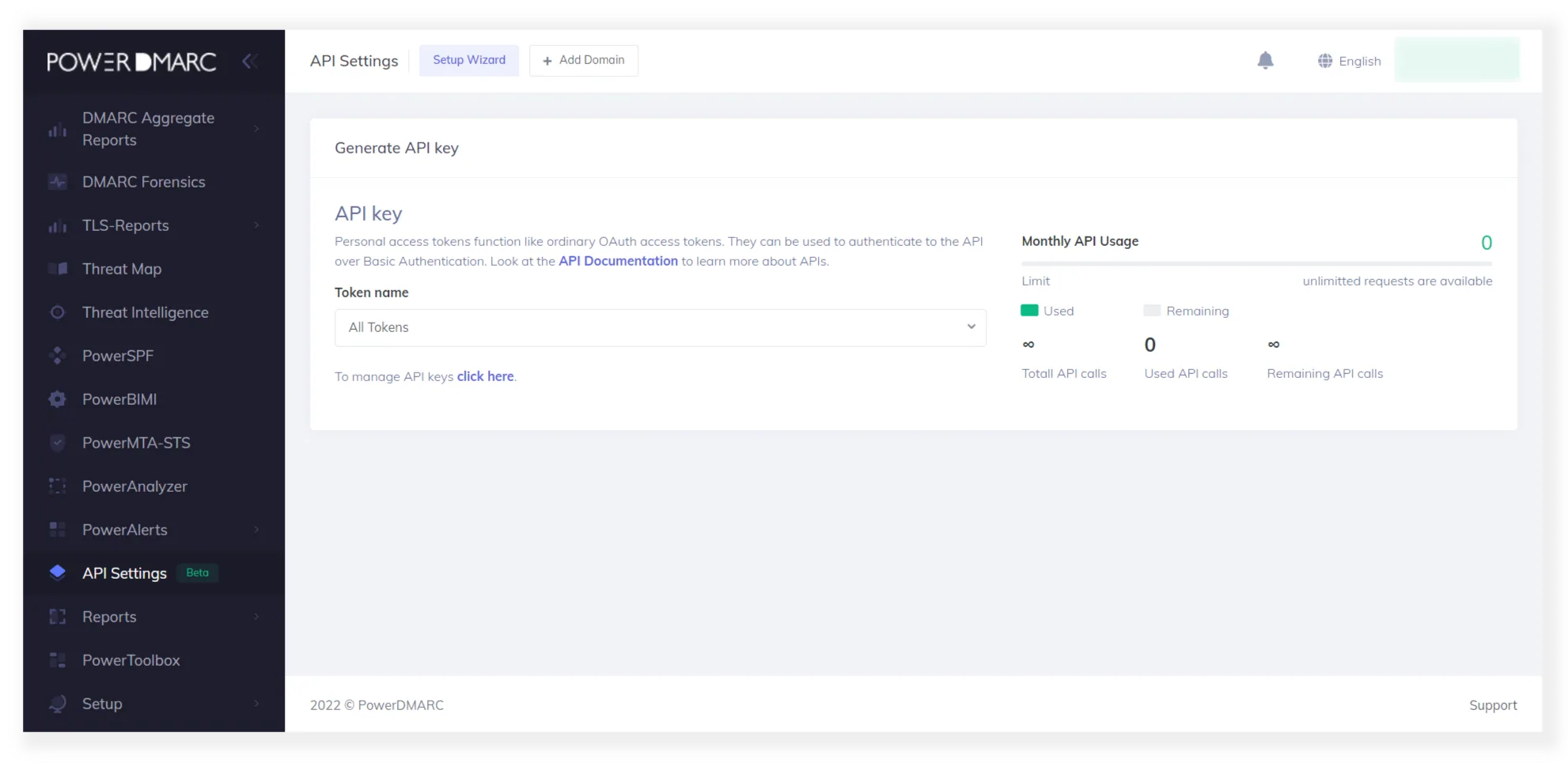Screen dimensions: 1568x763
Task: Click the Setup rocket icon
Action: [57, 704]
